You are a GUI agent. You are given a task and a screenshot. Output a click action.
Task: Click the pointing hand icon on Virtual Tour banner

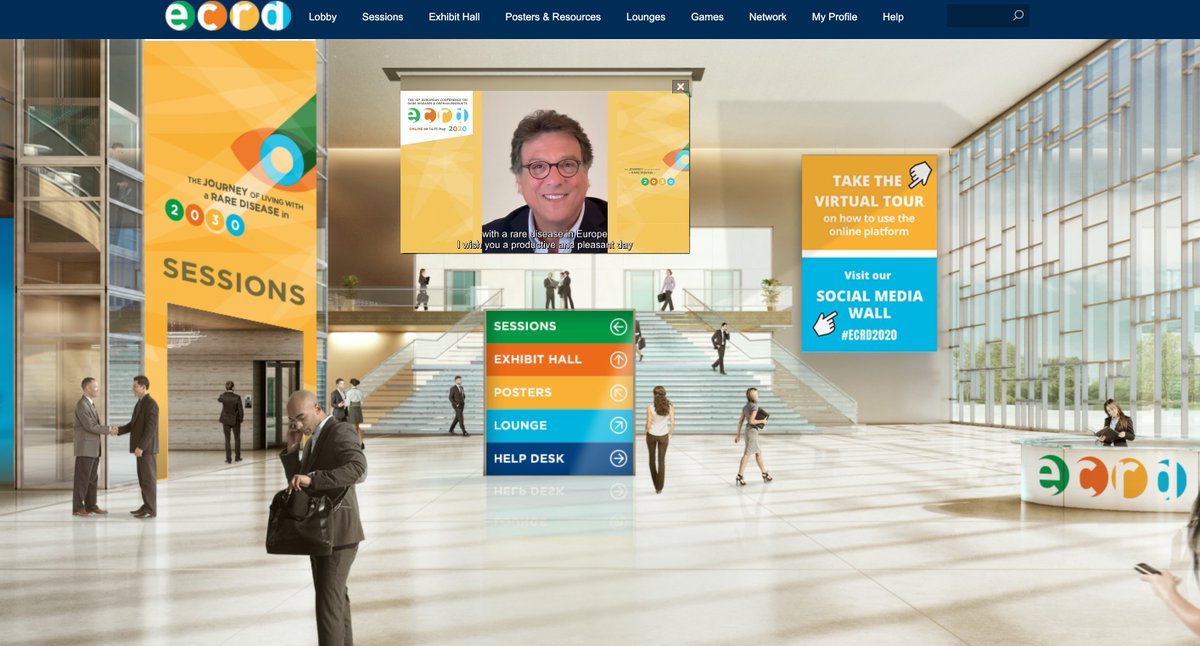(x=918, y=176)
